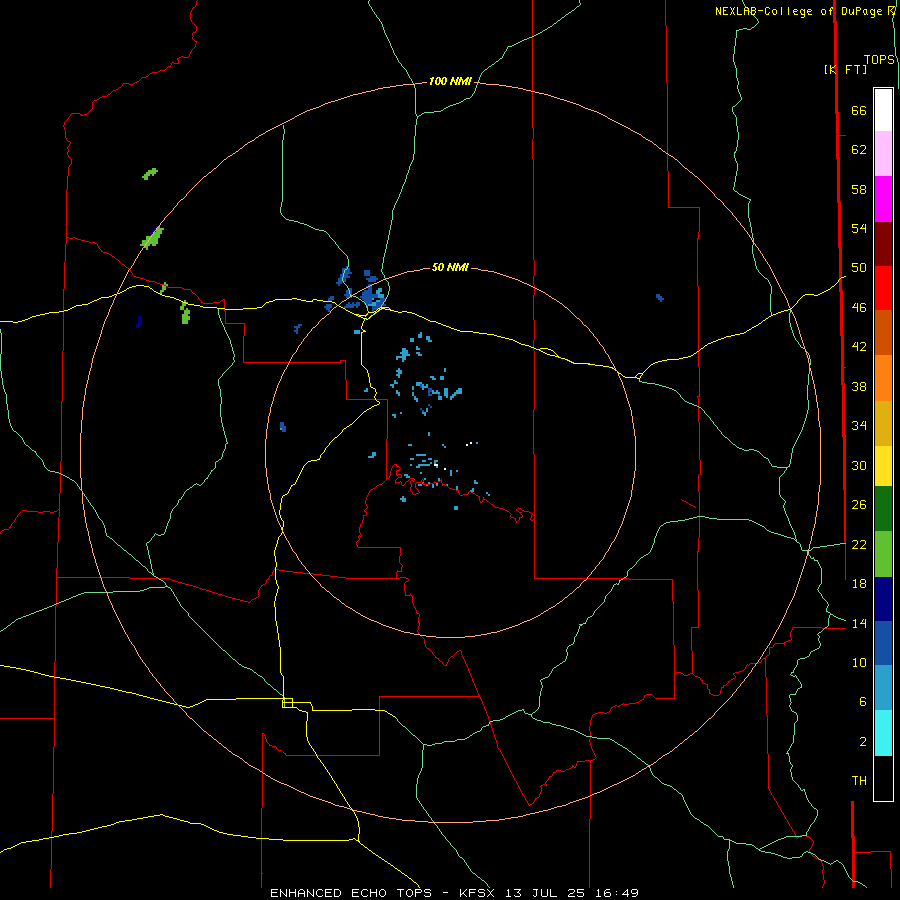Click the legend value 10
Viewport: 900px width, 900px height.
[x=859, y=663]
